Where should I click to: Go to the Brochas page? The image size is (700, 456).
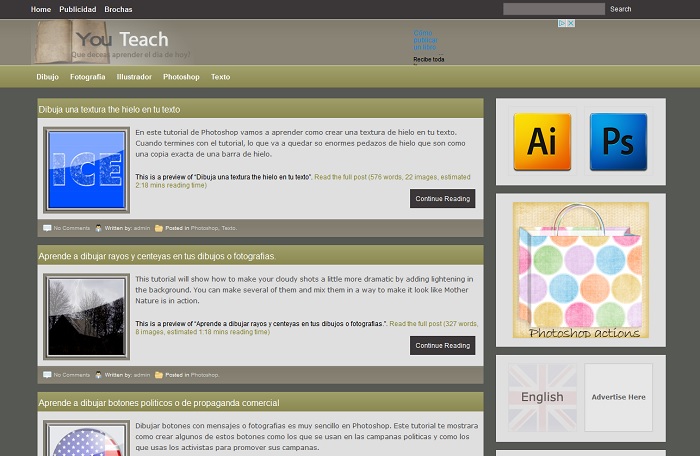[118, 9]
